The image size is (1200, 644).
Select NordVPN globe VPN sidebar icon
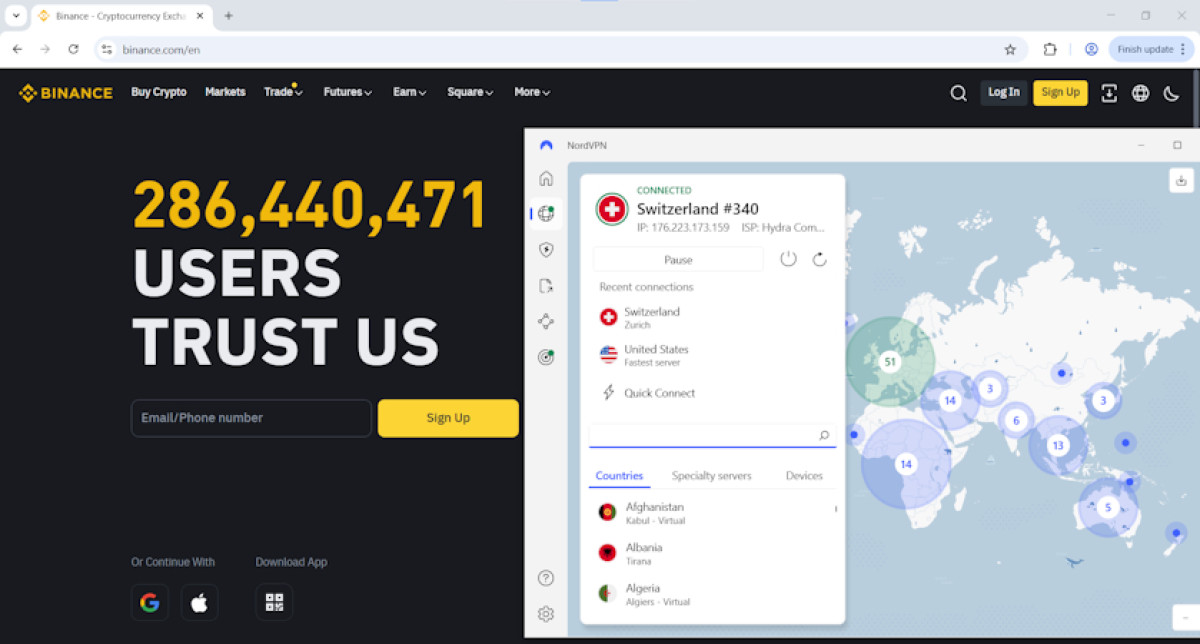click(546, 213)
